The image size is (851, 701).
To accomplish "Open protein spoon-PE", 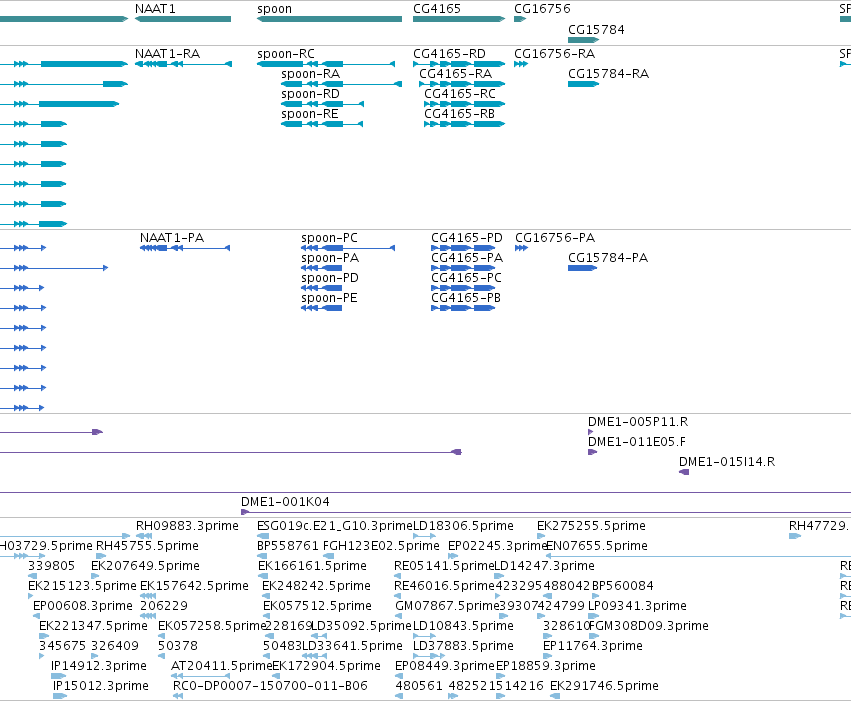I will pos(329,298).
